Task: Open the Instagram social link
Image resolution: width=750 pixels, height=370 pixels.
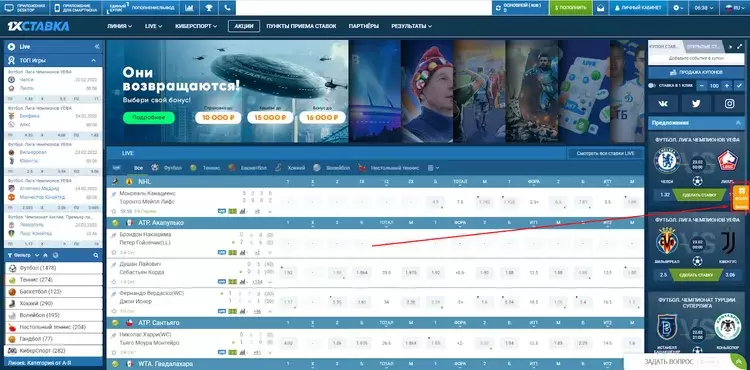Action: (729, 104)
